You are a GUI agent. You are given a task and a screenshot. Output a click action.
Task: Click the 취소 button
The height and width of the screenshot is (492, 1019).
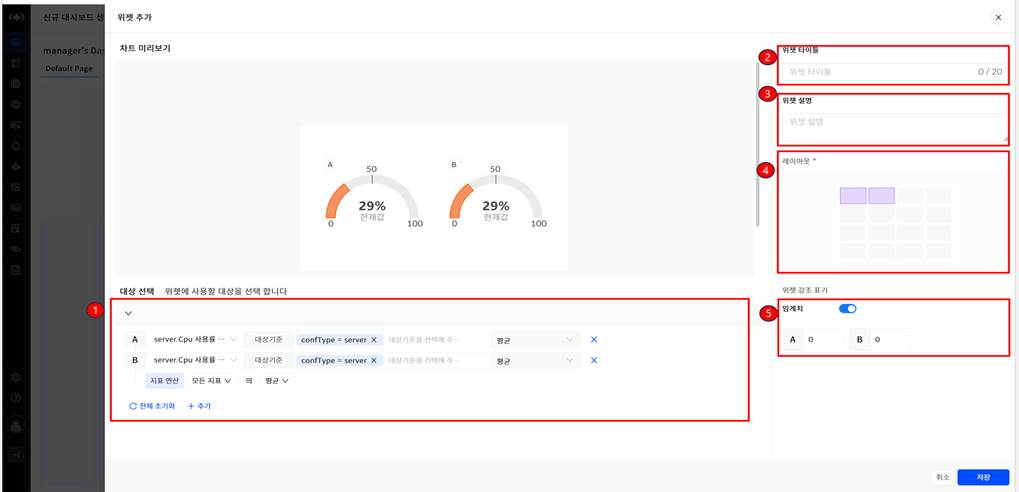click(942, 477)
